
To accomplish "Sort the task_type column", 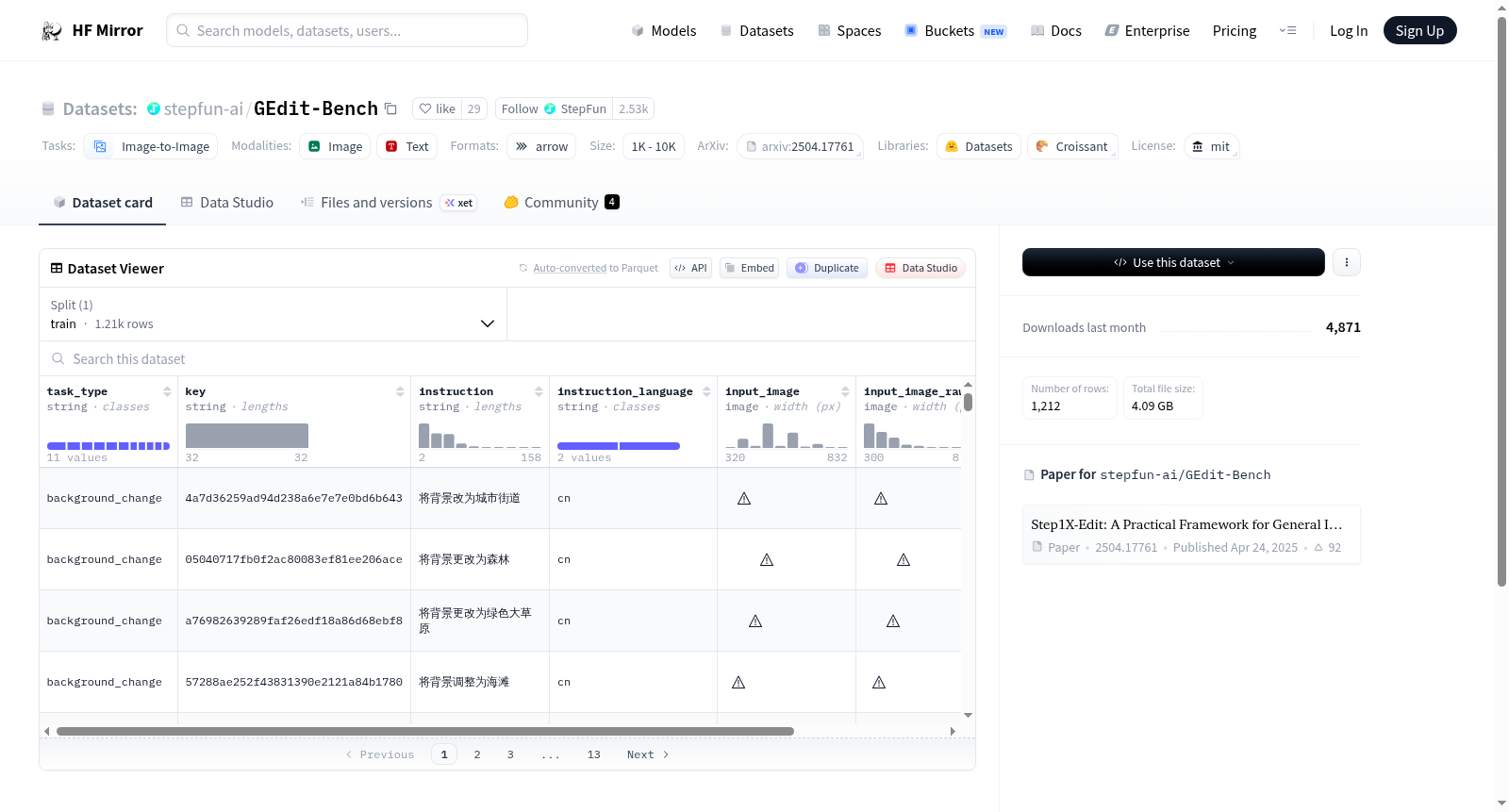I will [x=167, y=391].
